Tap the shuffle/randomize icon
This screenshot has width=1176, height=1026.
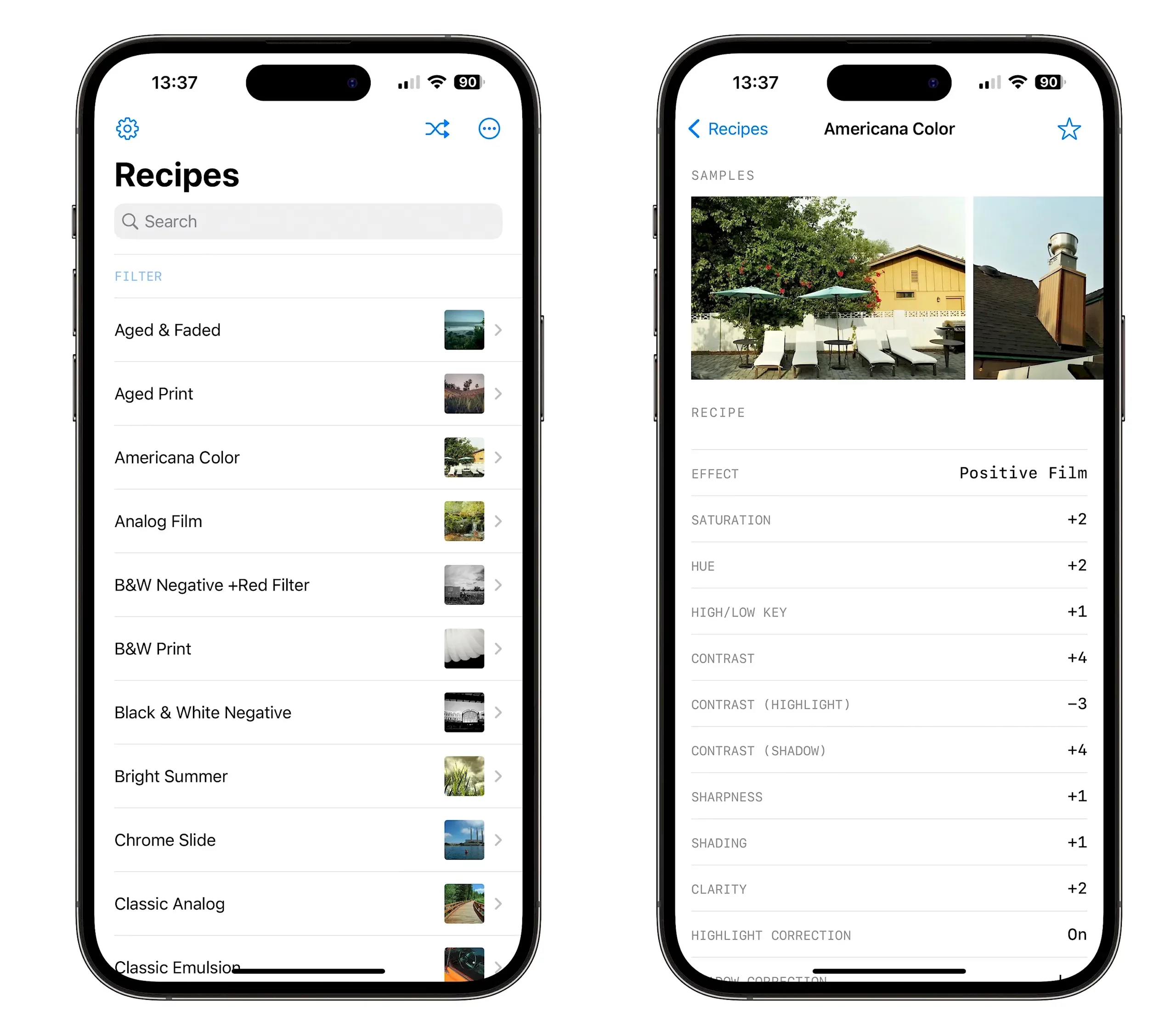[x=437, y=128]
